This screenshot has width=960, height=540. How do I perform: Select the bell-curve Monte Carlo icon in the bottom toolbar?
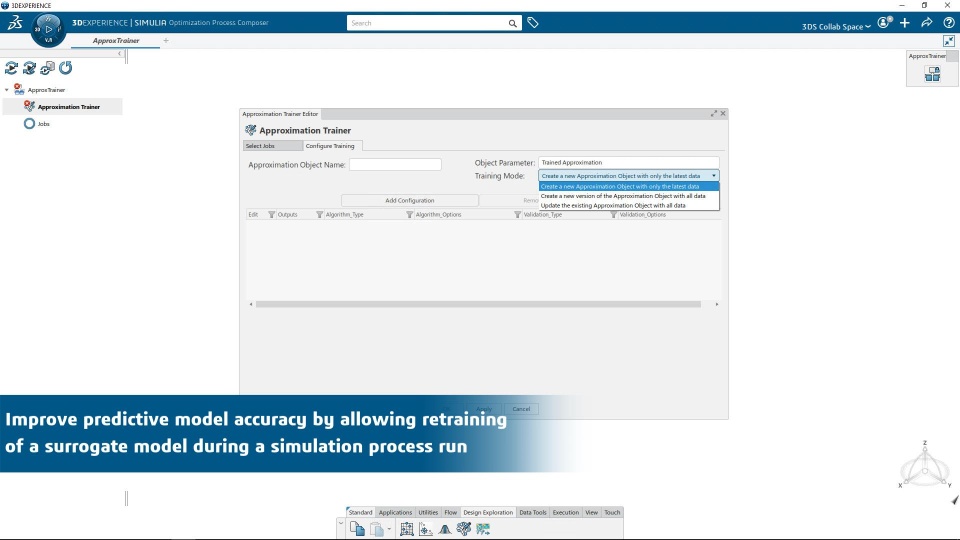tap(444, 529)
